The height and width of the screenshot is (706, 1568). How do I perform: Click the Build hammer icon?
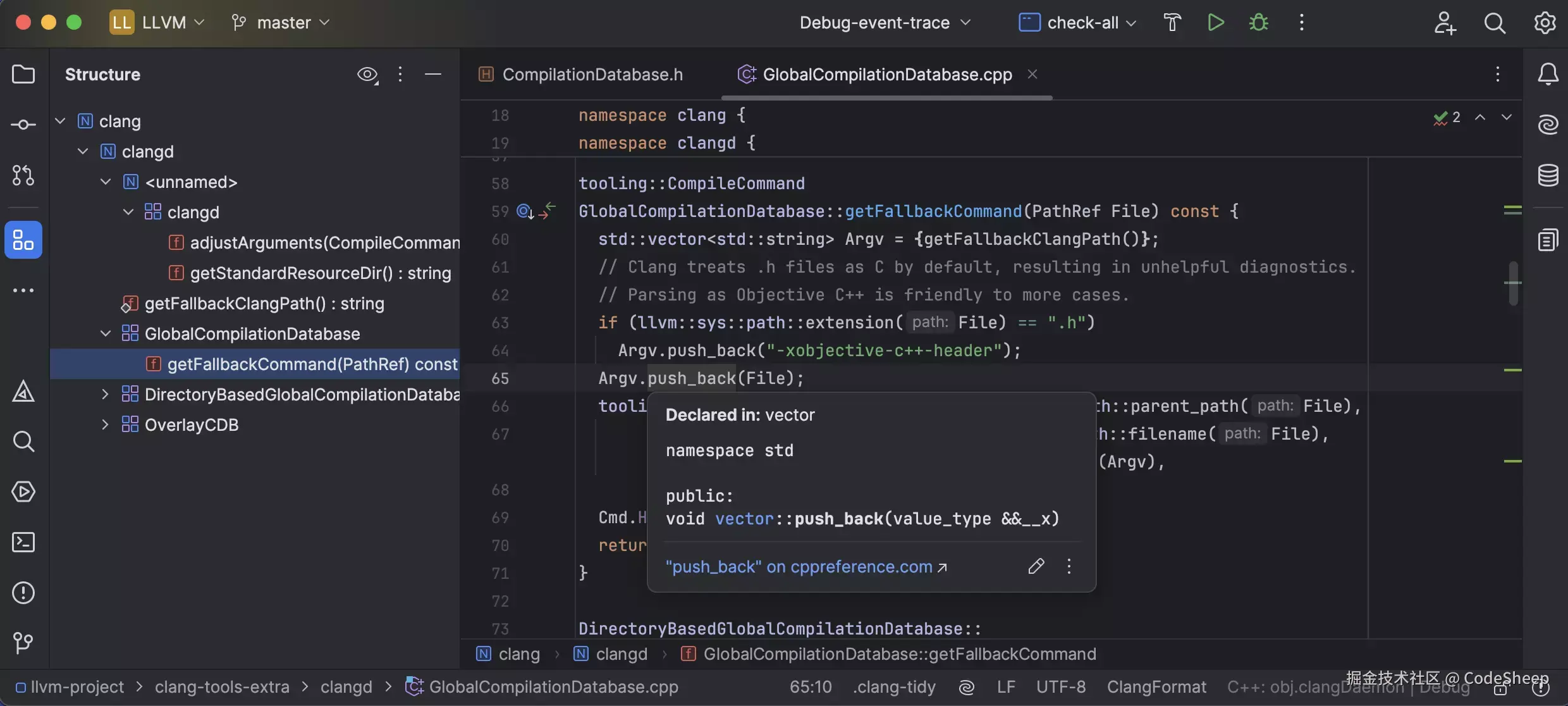(1172, 23)
